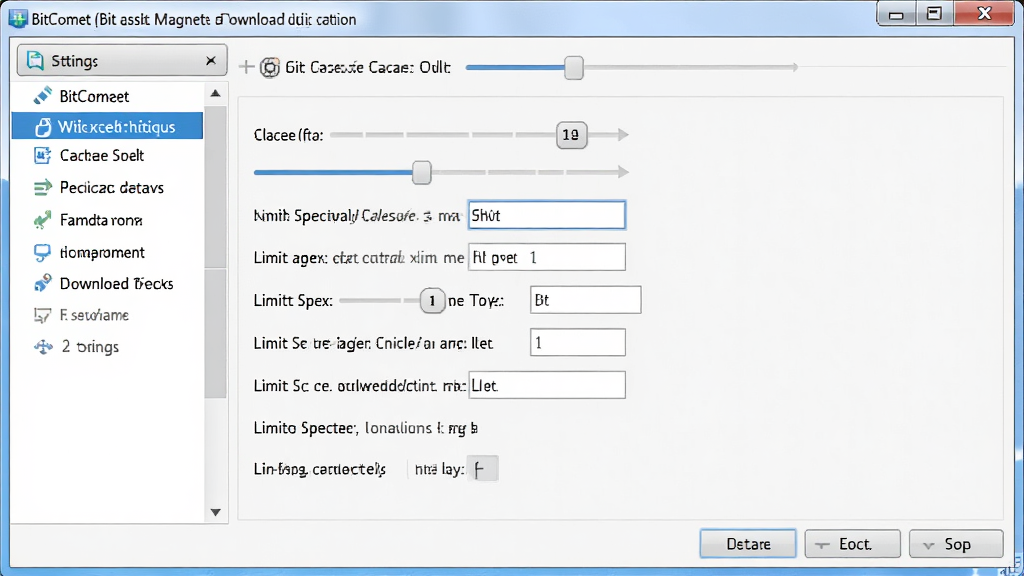The width and height of the screenshot is (1024, 576).
Task: Click the small nna lay box
Action: point(483,469)
